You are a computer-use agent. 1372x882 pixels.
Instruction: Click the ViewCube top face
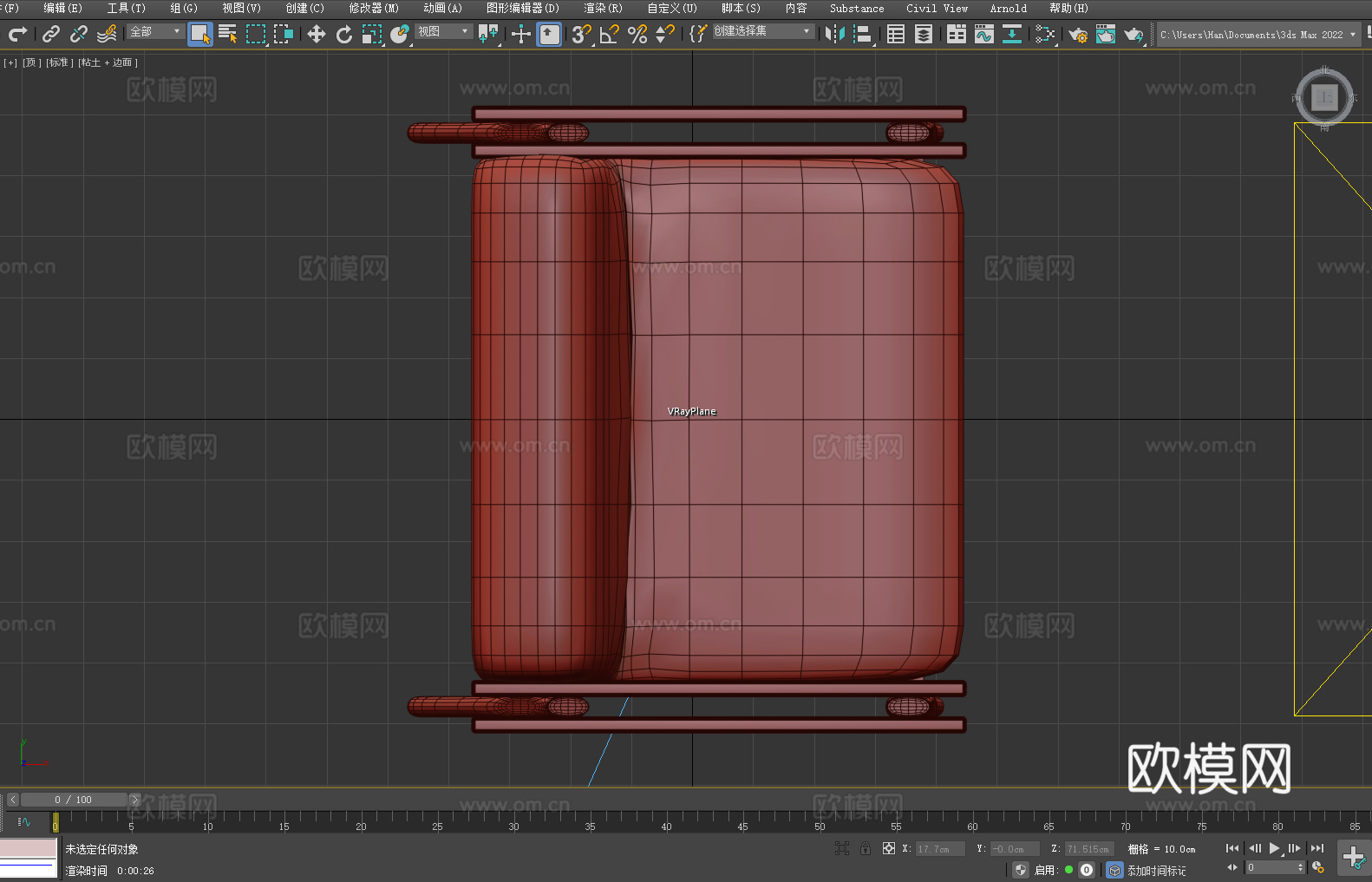point(1324,97)
